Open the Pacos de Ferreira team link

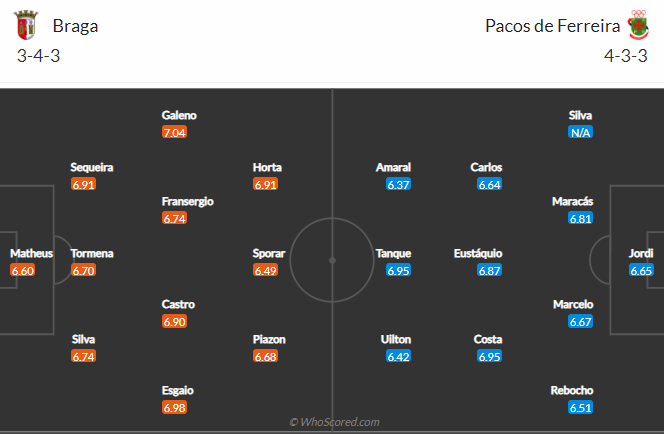[552, 26]
